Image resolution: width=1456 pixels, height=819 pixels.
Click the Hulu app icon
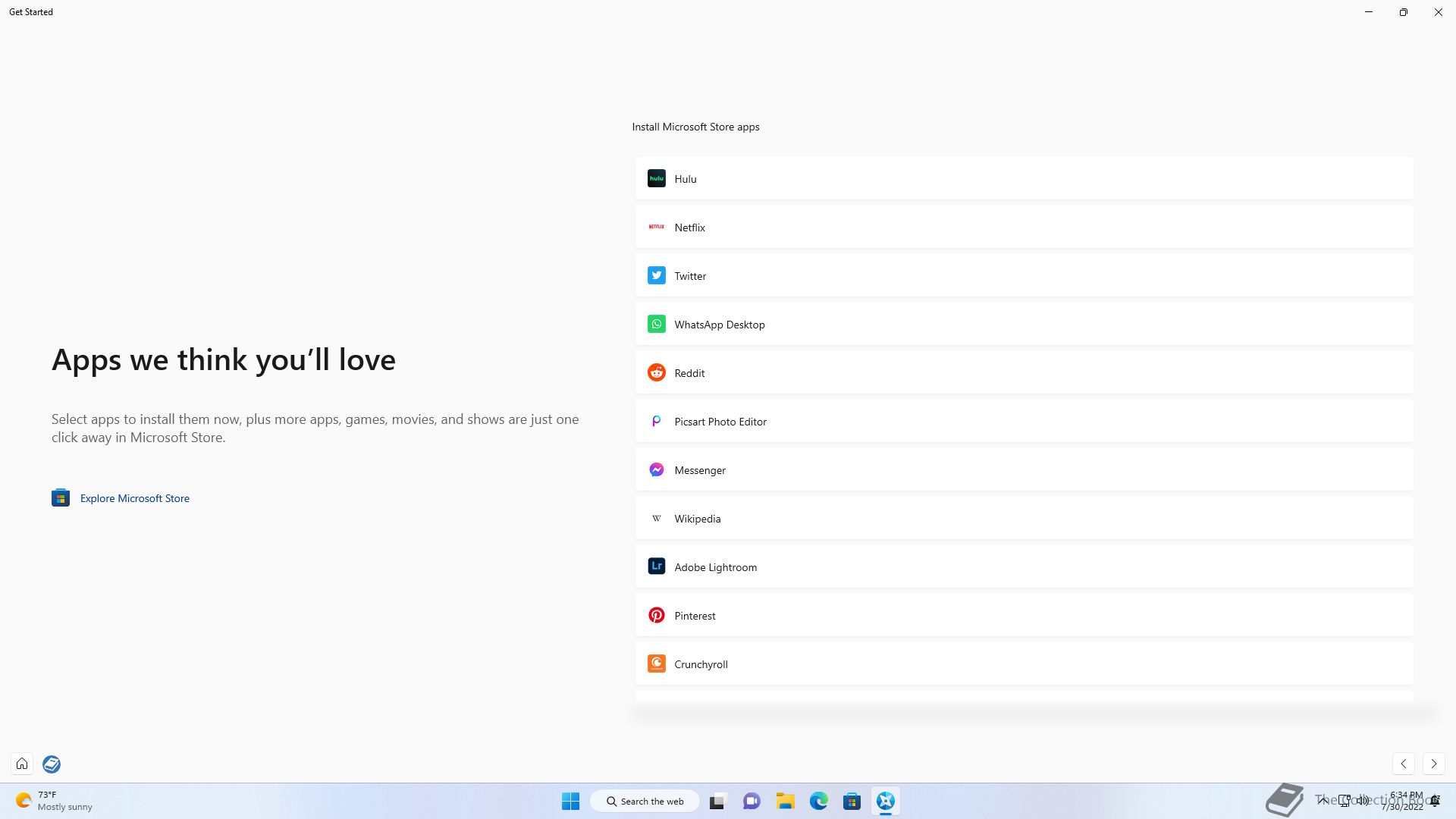657,178
